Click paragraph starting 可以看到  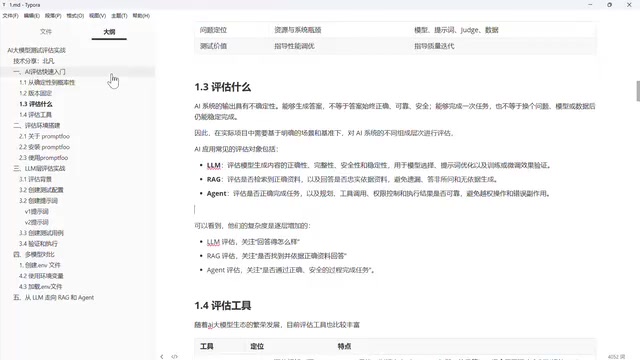pyautogui.click(x=252, y=226)
